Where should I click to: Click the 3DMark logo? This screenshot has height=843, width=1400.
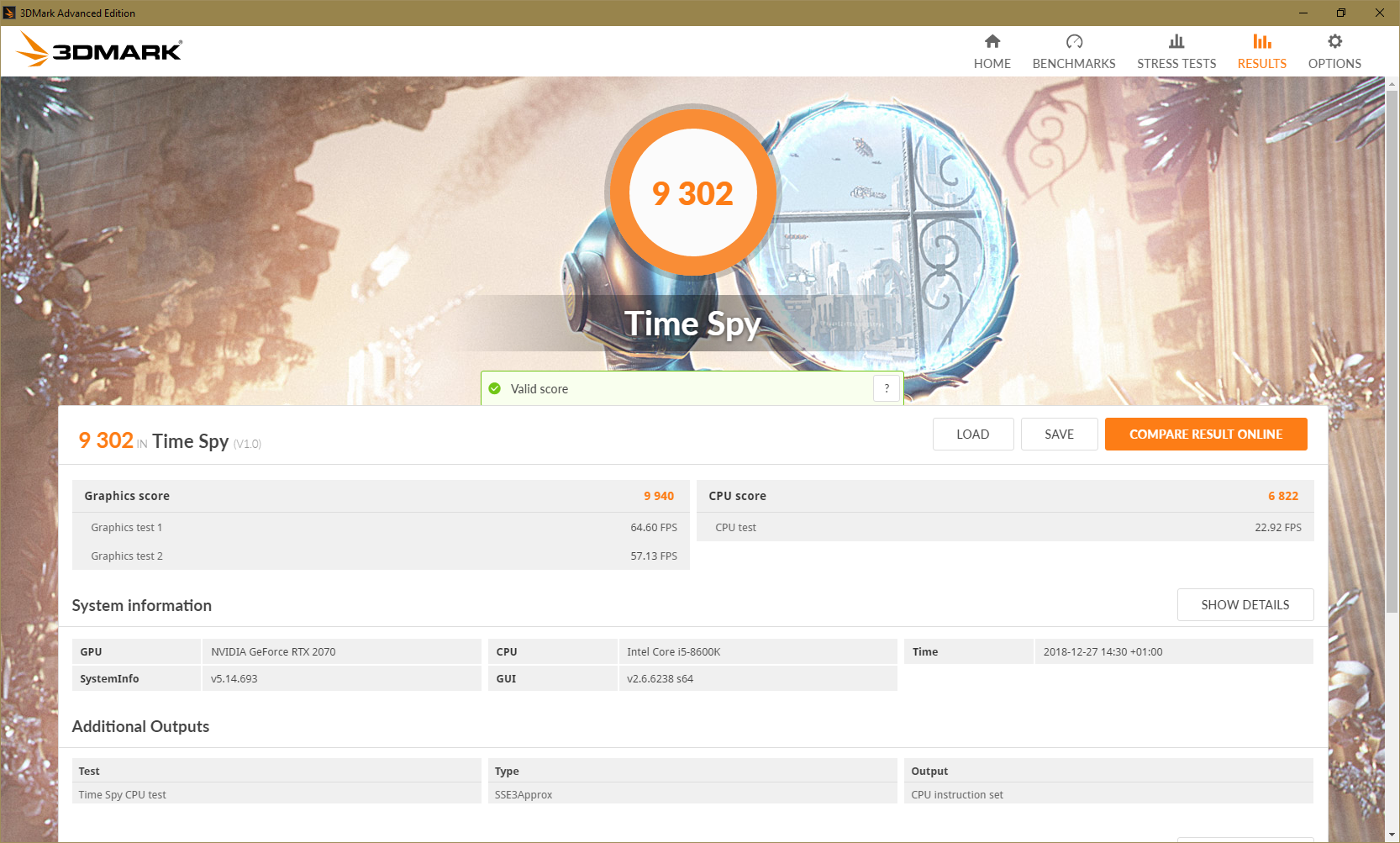point(99,50)
